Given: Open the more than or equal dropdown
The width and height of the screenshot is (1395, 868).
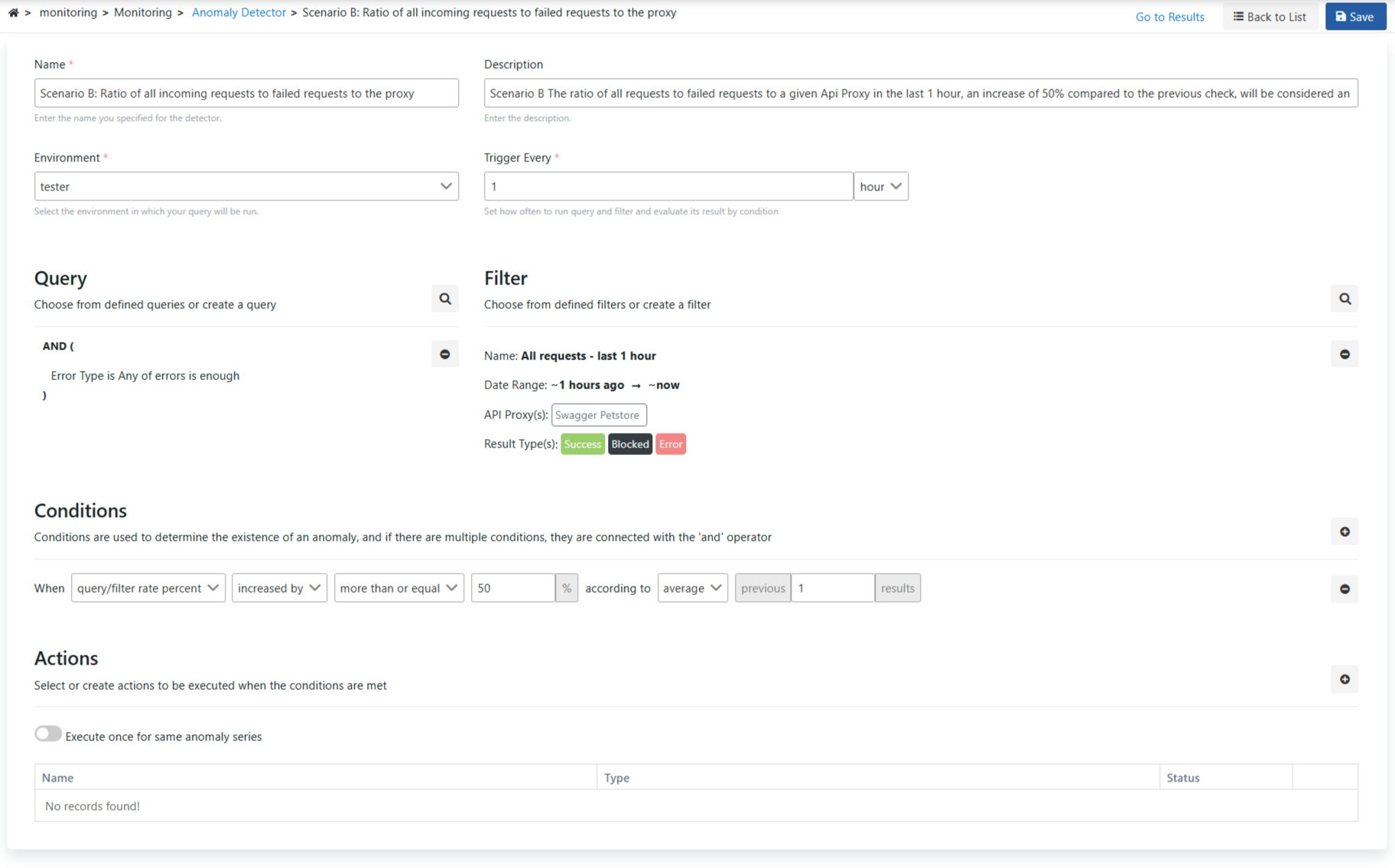Looking at the screenshot, I should 399,588.
